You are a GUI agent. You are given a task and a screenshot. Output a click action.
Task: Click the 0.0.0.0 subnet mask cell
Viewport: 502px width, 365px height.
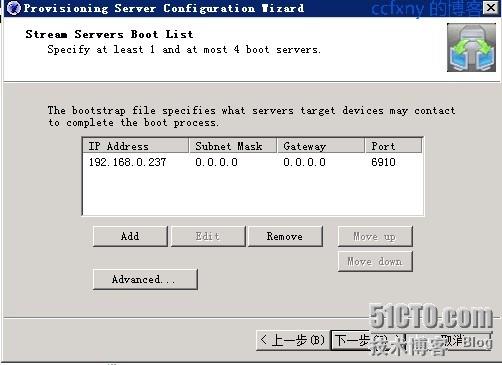[216, 162]
